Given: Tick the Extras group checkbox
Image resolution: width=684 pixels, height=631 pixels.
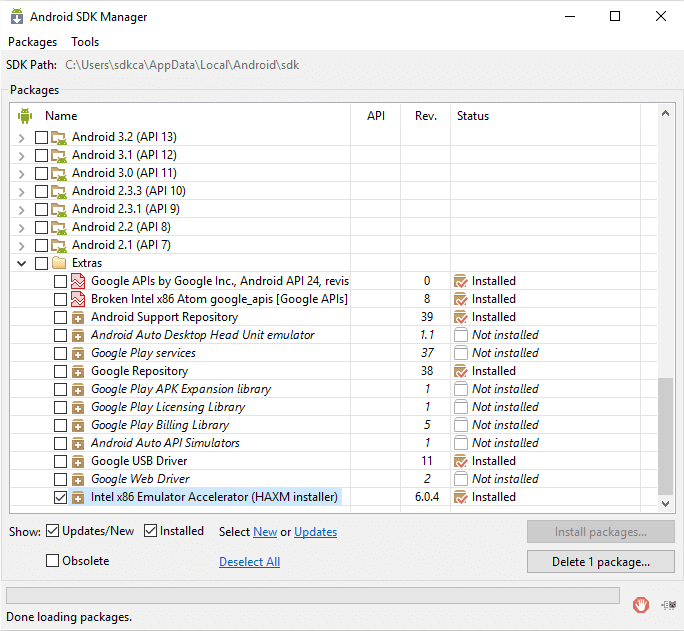Looking at the screenshot, I should [41, 263].
